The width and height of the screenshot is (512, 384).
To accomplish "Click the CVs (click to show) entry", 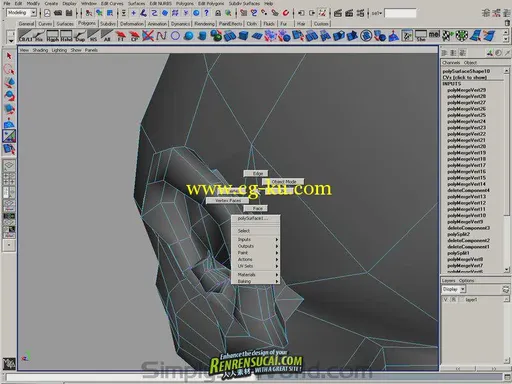I will pyautogui.click(x=464, y=77).
